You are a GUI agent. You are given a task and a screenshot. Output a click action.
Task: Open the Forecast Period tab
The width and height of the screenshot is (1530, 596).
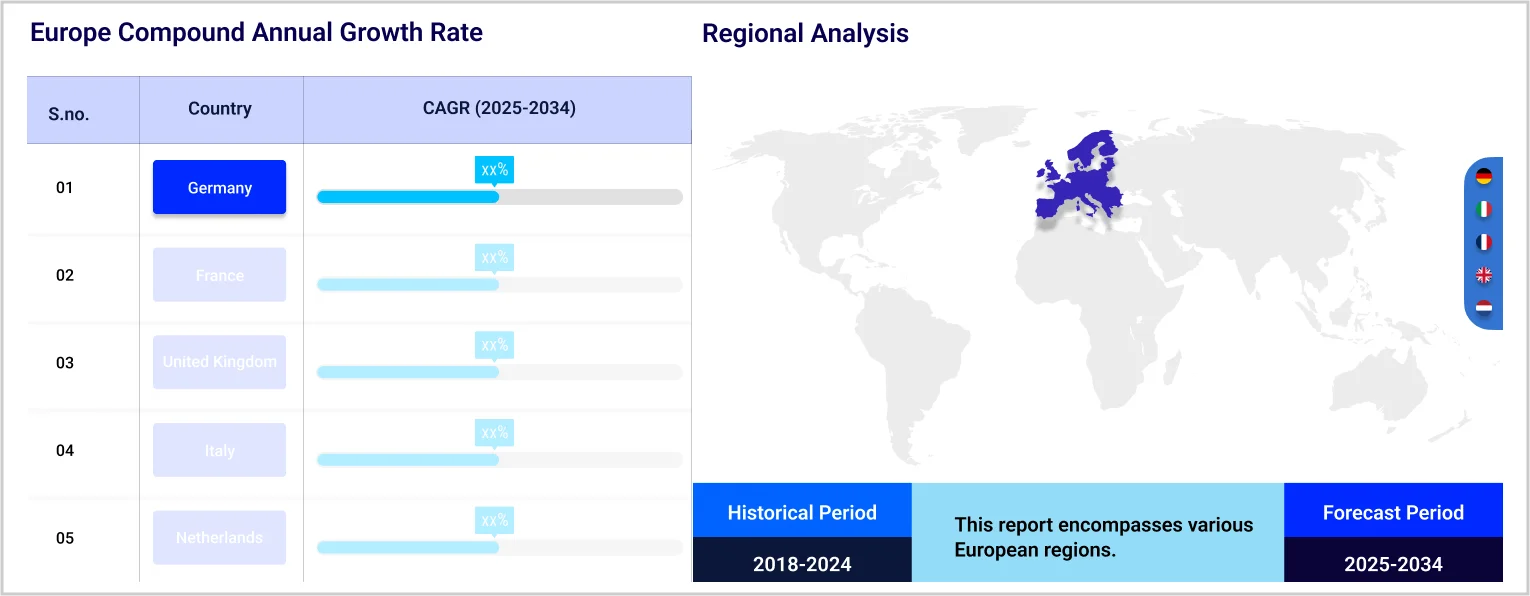click(1392, 512)
